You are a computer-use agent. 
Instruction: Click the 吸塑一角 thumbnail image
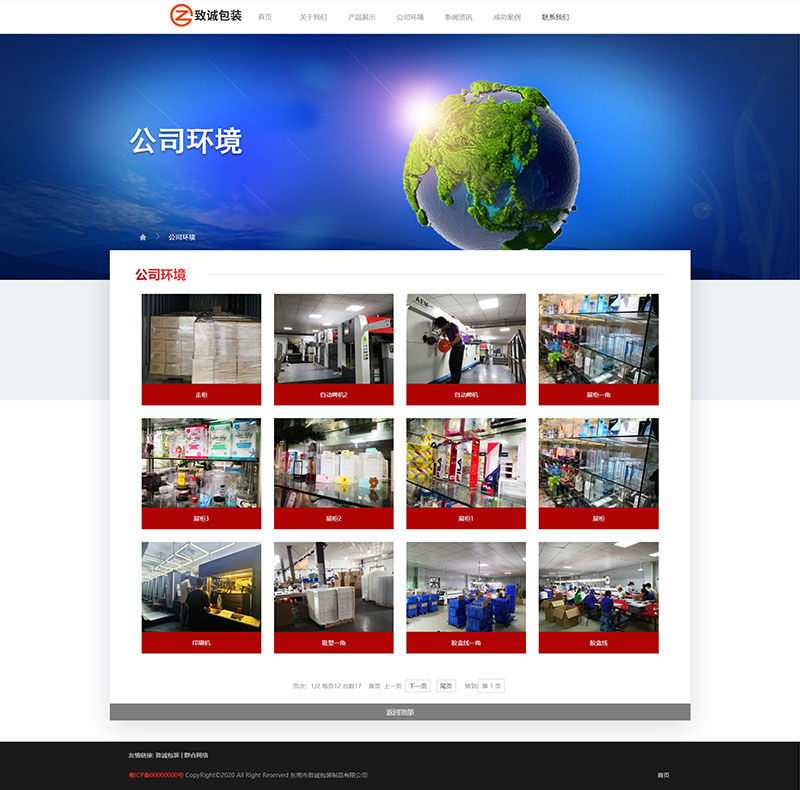click(x=333, y=586)
